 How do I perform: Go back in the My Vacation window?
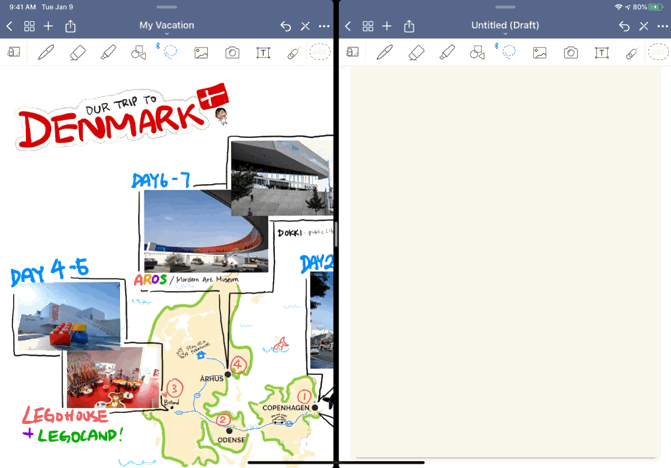pos(9,26)
